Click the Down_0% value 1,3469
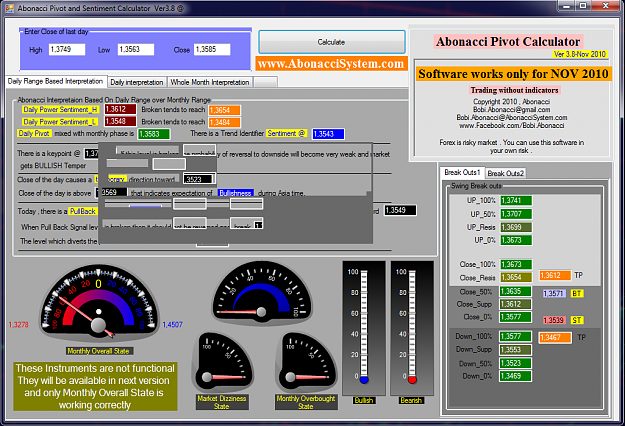The image size is (625, 426). pos(516,376)
